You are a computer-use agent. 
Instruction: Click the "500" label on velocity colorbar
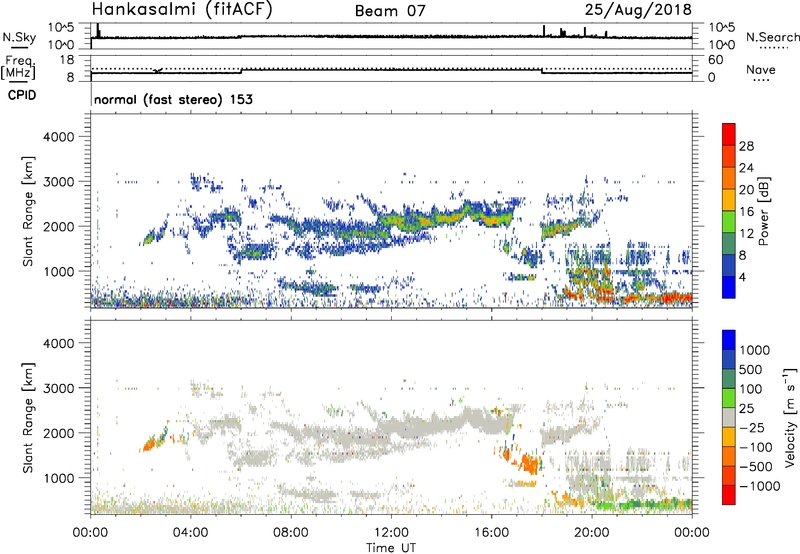point(751,370)
